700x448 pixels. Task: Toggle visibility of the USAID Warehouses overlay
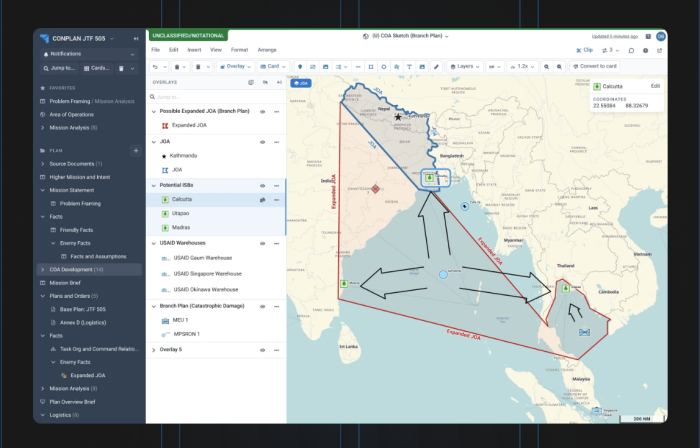(x=262, y=243)
